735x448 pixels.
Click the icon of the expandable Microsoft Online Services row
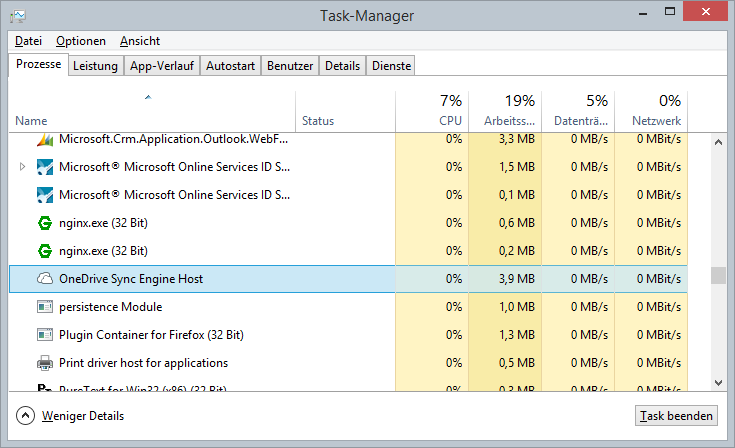pos(45,167)
